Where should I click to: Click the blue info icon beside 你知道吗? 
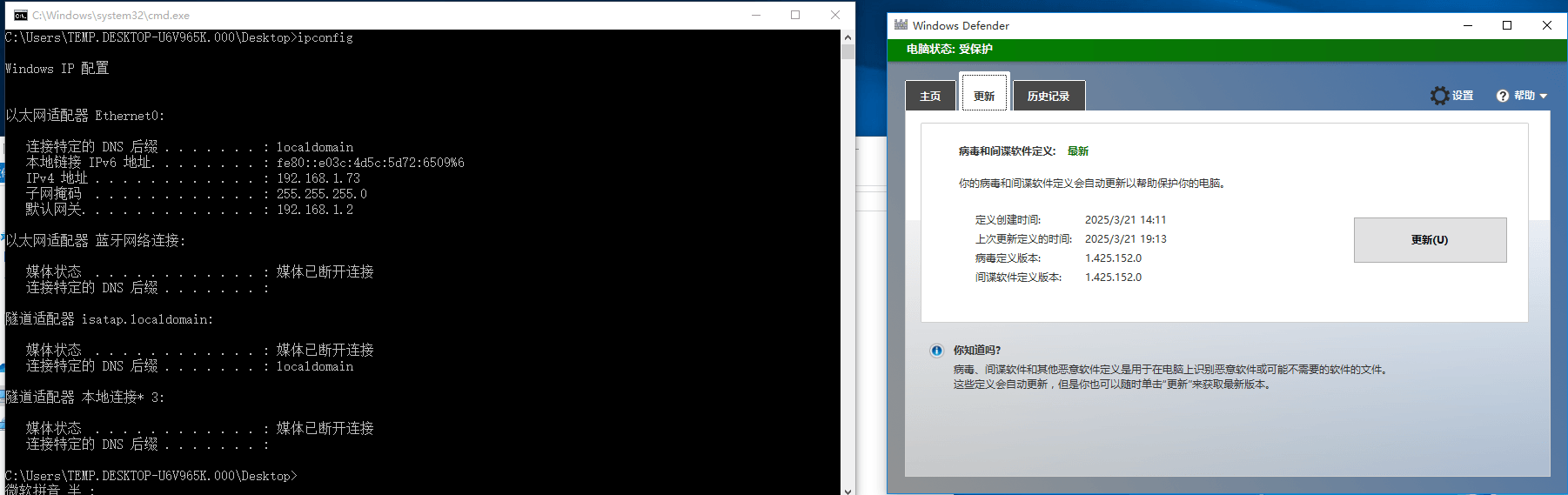936,351
